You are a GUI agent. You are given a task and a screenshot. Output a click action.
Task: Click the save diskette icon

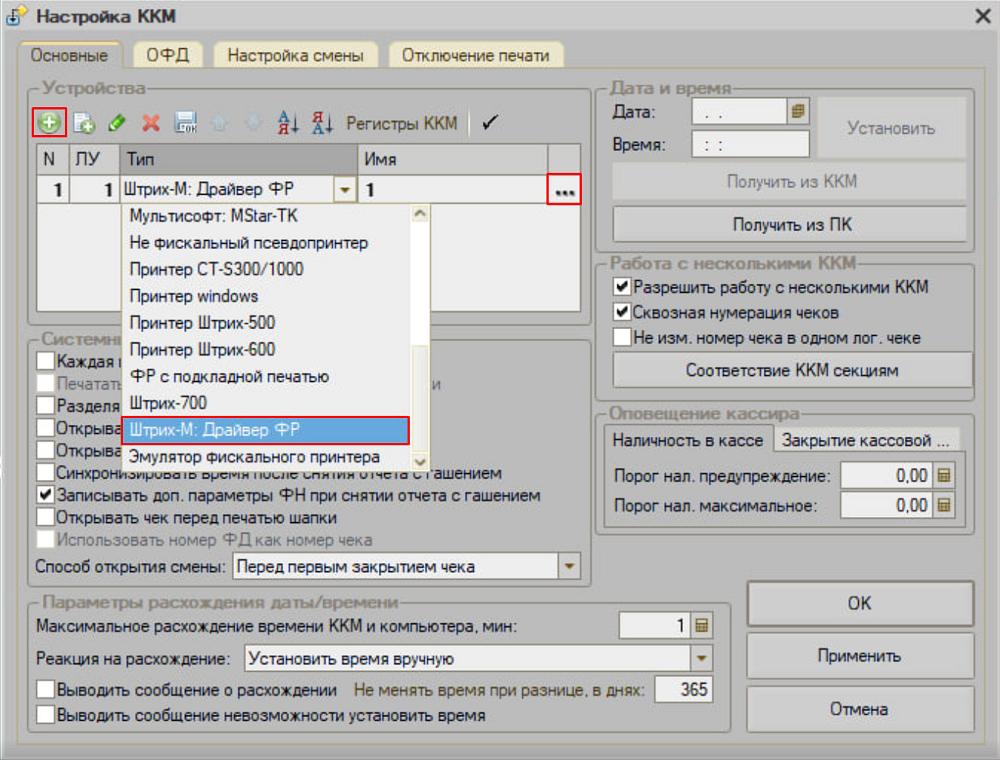tap(185, 123)
